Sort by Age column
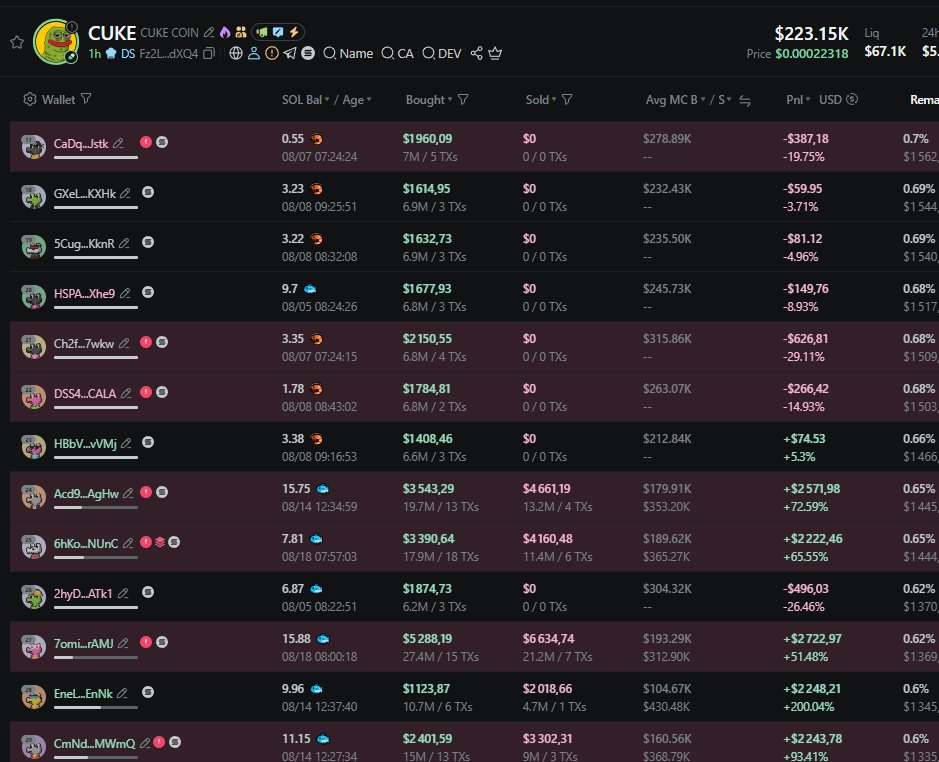The width and height of the screenshot is (939, 762). [356, 99]
